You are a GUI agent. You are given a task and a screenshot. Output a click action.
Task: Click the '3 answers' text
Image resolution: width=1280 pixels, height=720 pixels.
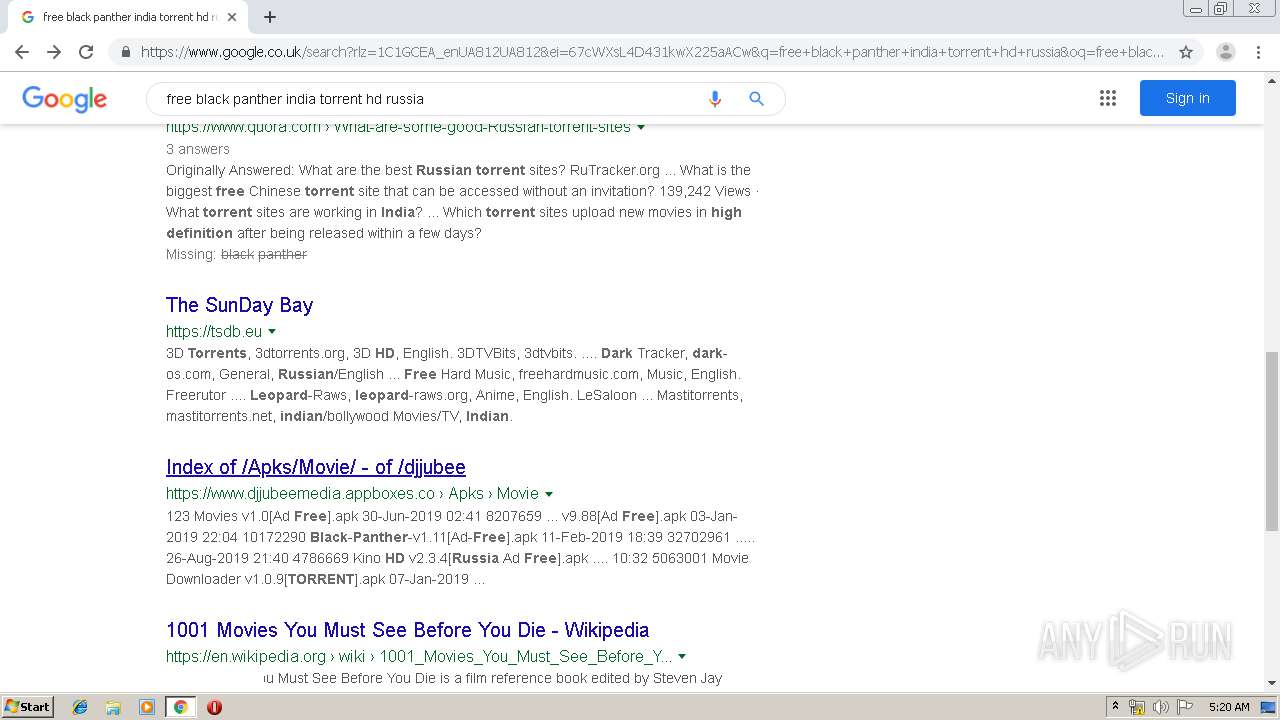coord(198,149)
